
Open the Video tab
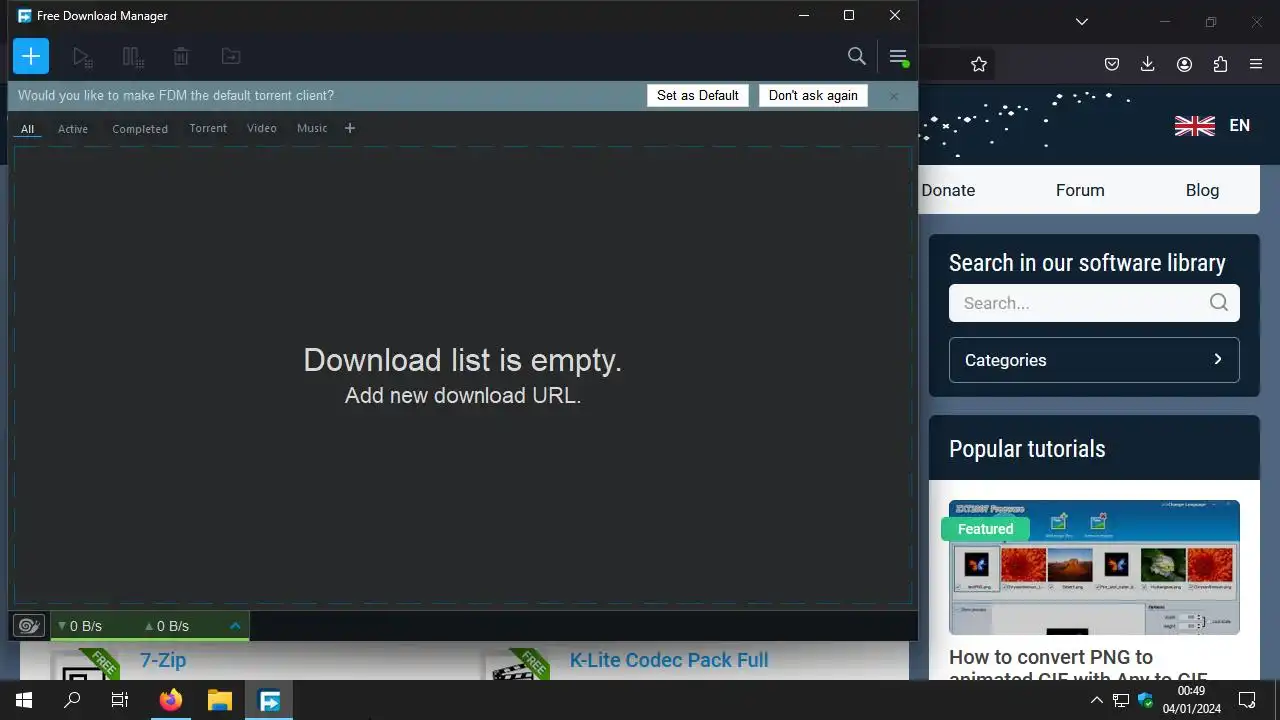click(x=262, y=128)
